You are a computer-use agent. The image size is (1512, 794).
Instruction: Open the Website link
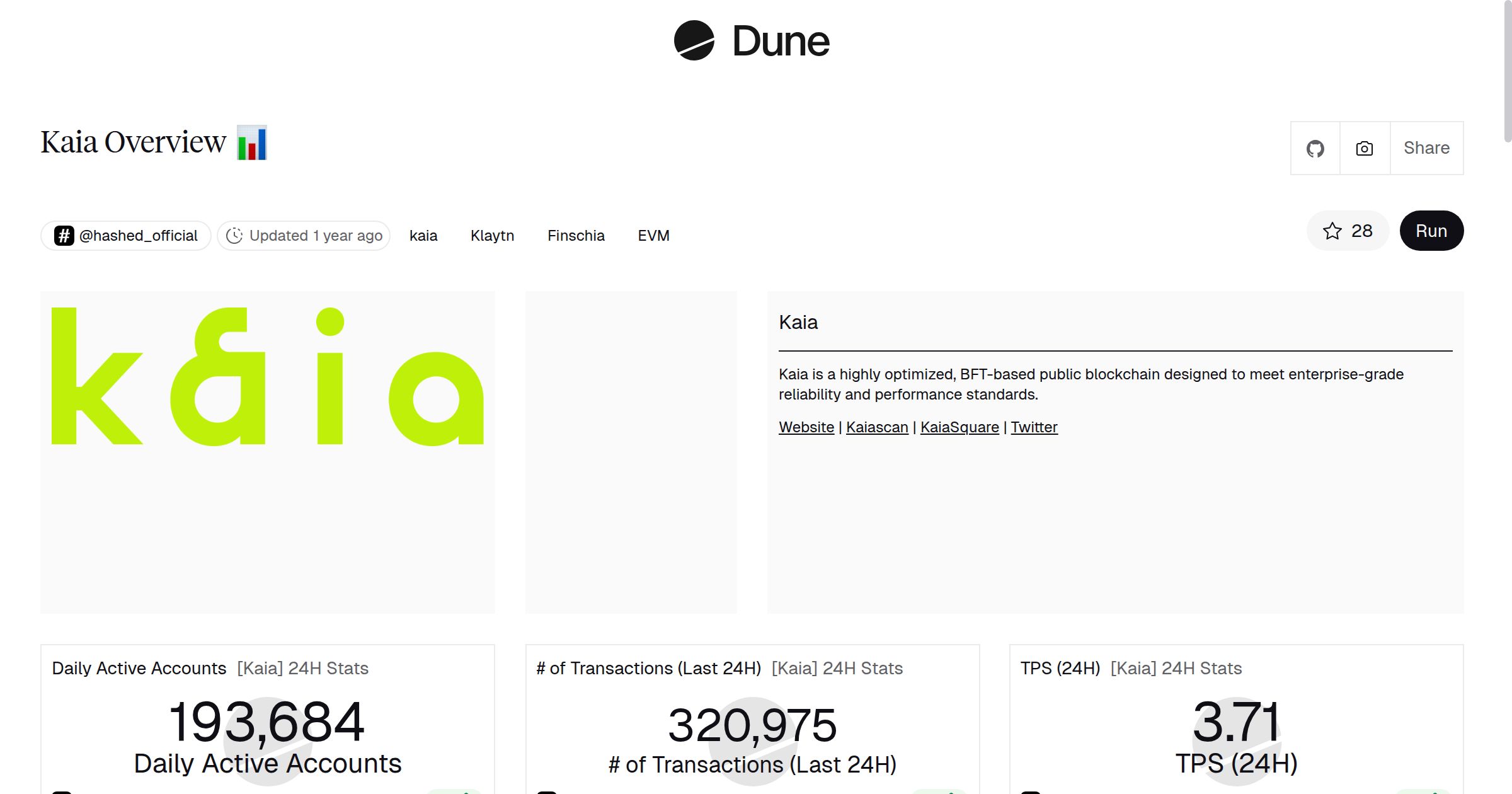[806, 427]
